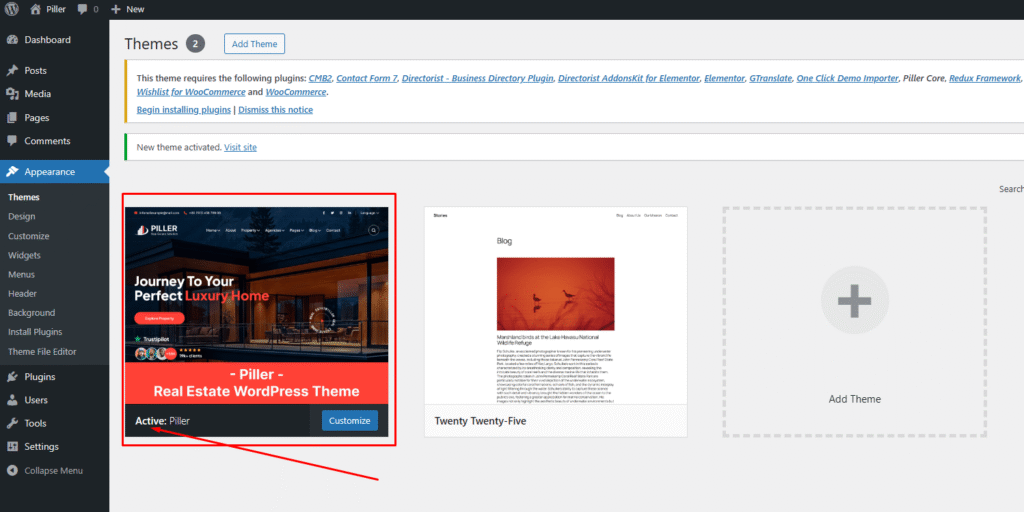Viewport: 1024px width, 512px height.
Task: Click the Pages icon in sidebar
Action: (x=12, y=118)
